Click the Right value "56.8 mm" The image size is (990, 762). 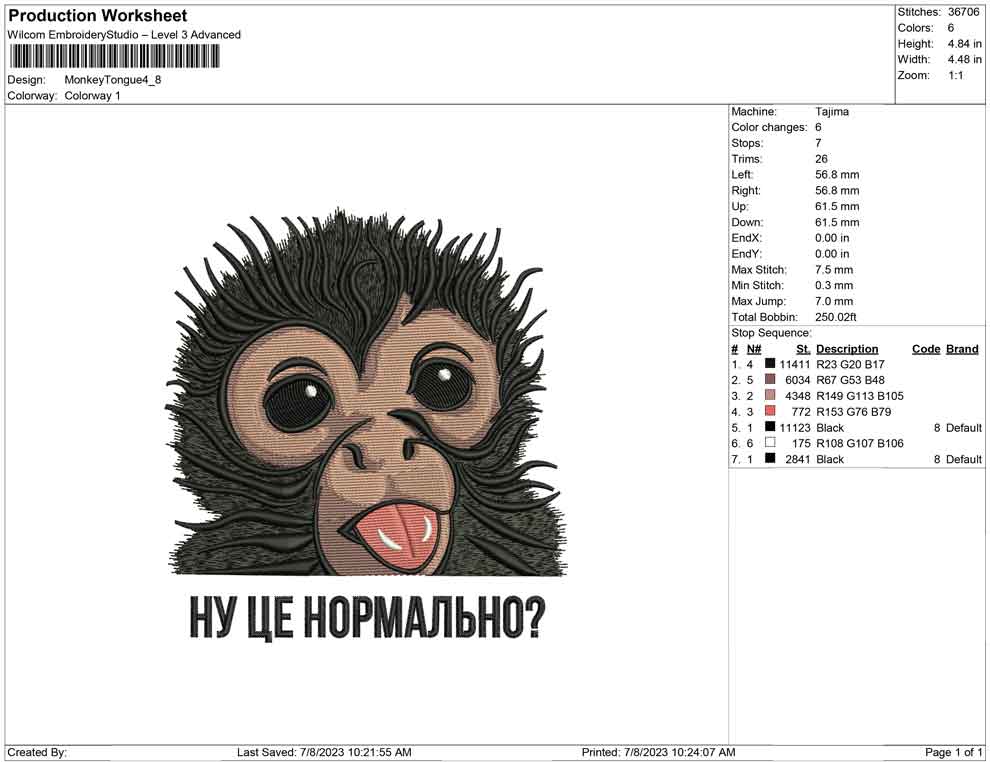(x=837, y=191)
